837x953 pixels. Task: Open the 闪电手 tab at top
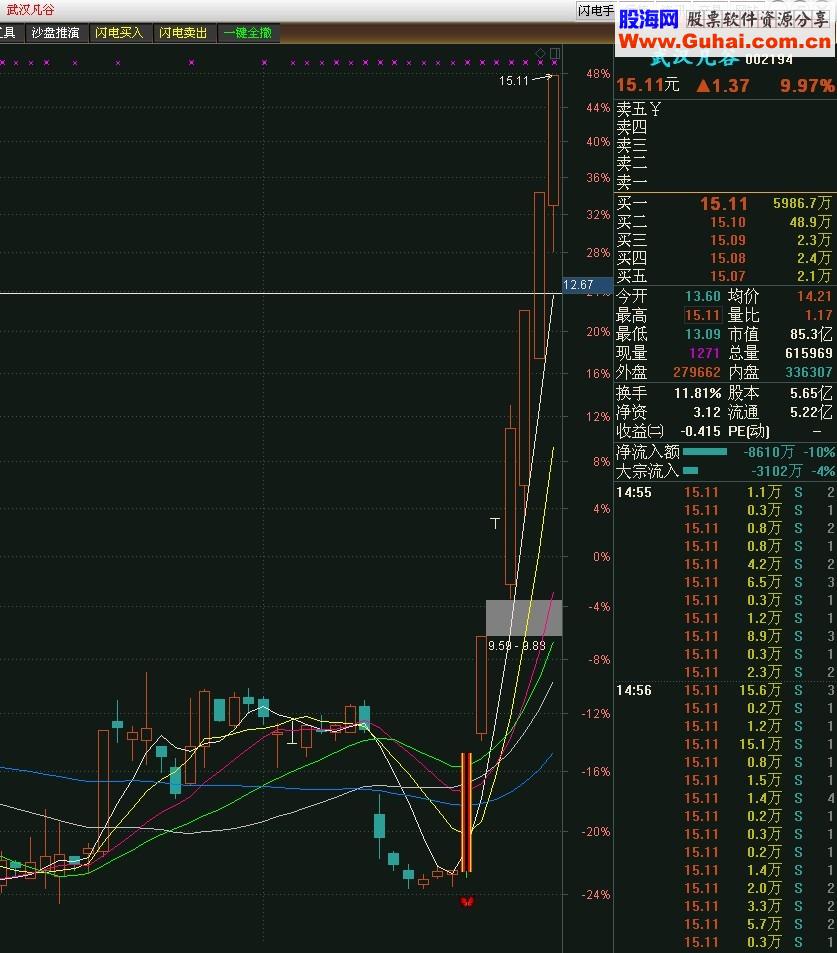point(595,10)
